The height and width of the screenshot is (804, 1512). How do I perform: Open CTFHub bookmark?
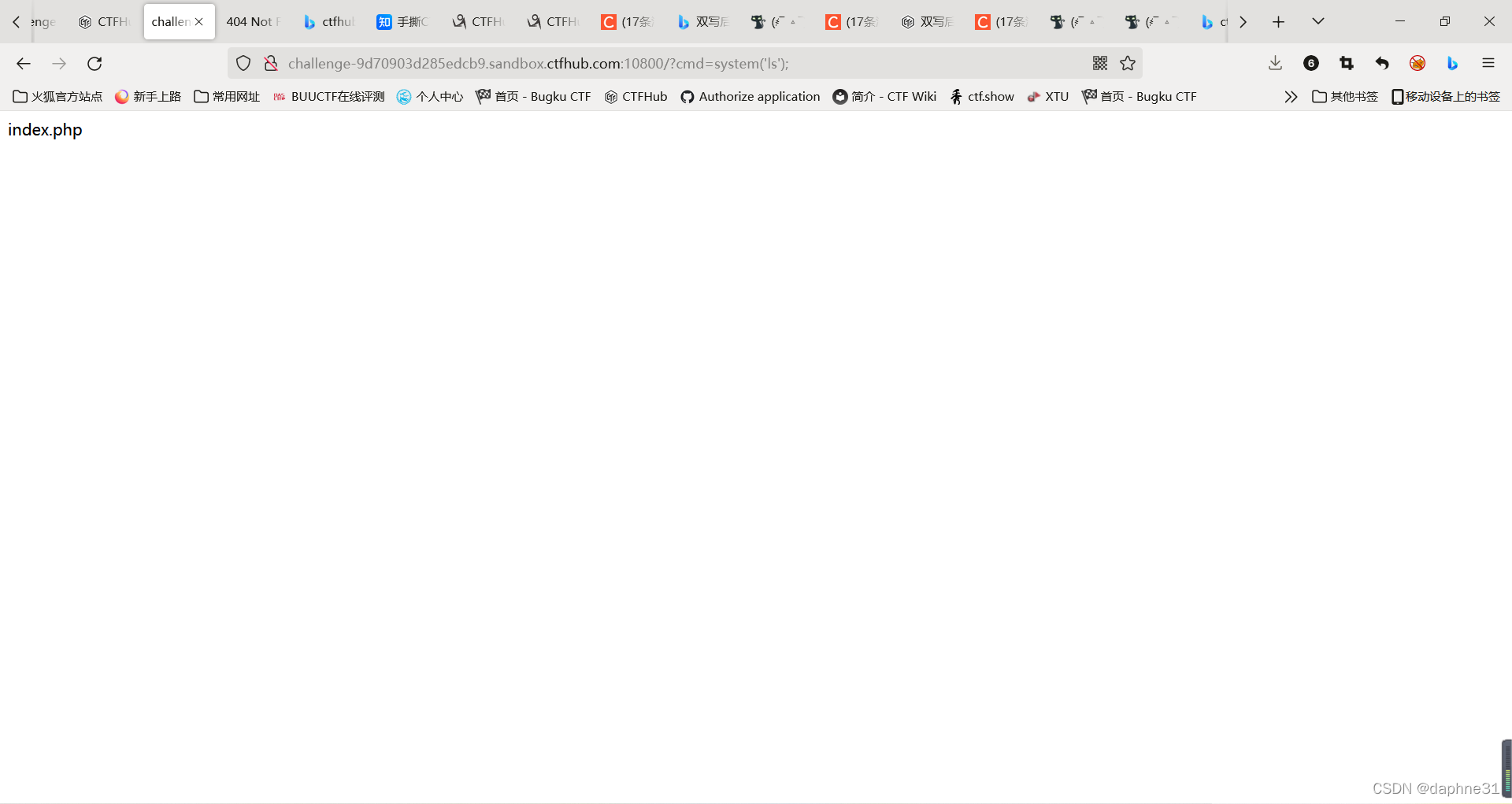coord(636,97)
